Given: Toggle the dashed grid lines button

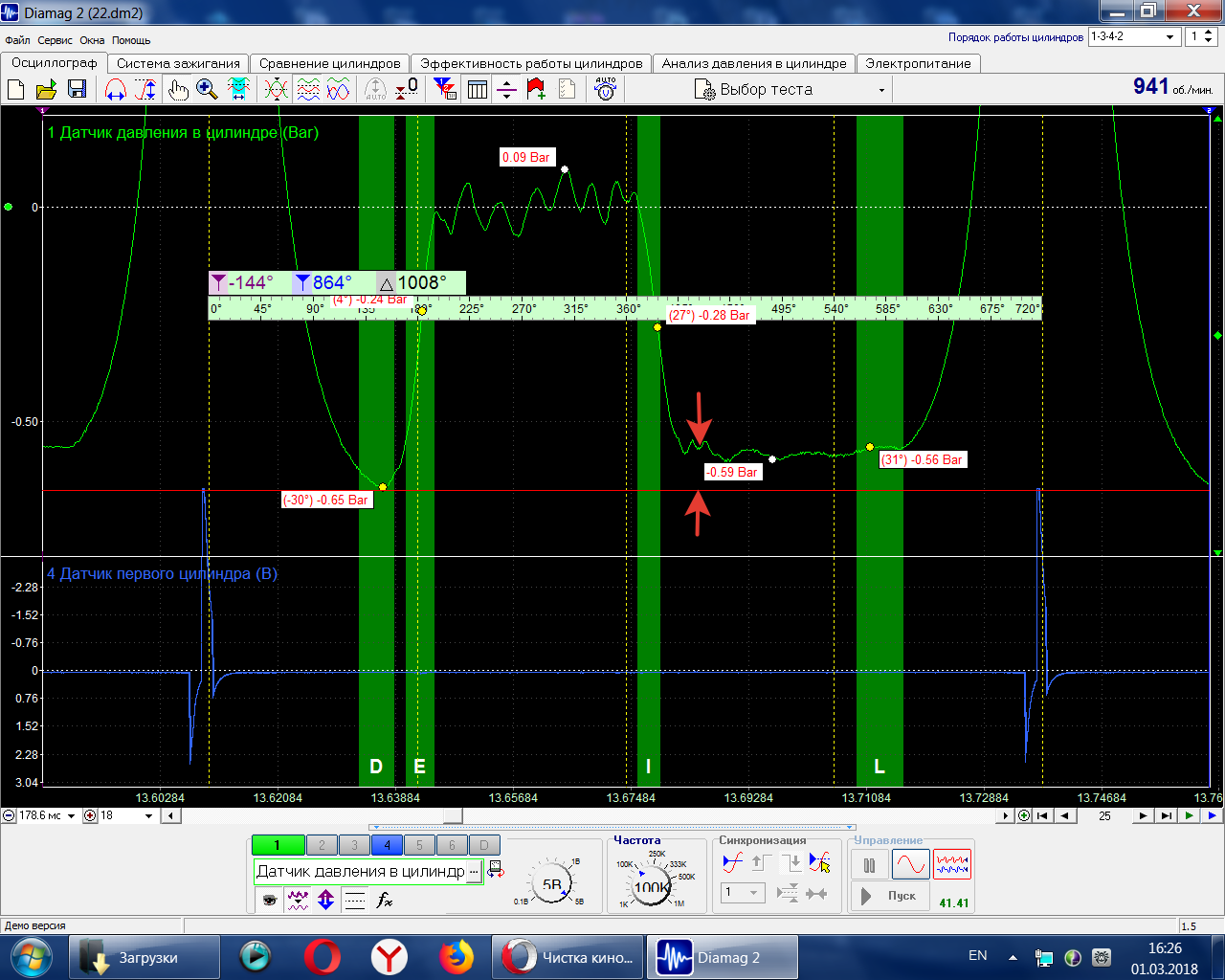Looking at the screenshot, I should (x=355, y=900).
